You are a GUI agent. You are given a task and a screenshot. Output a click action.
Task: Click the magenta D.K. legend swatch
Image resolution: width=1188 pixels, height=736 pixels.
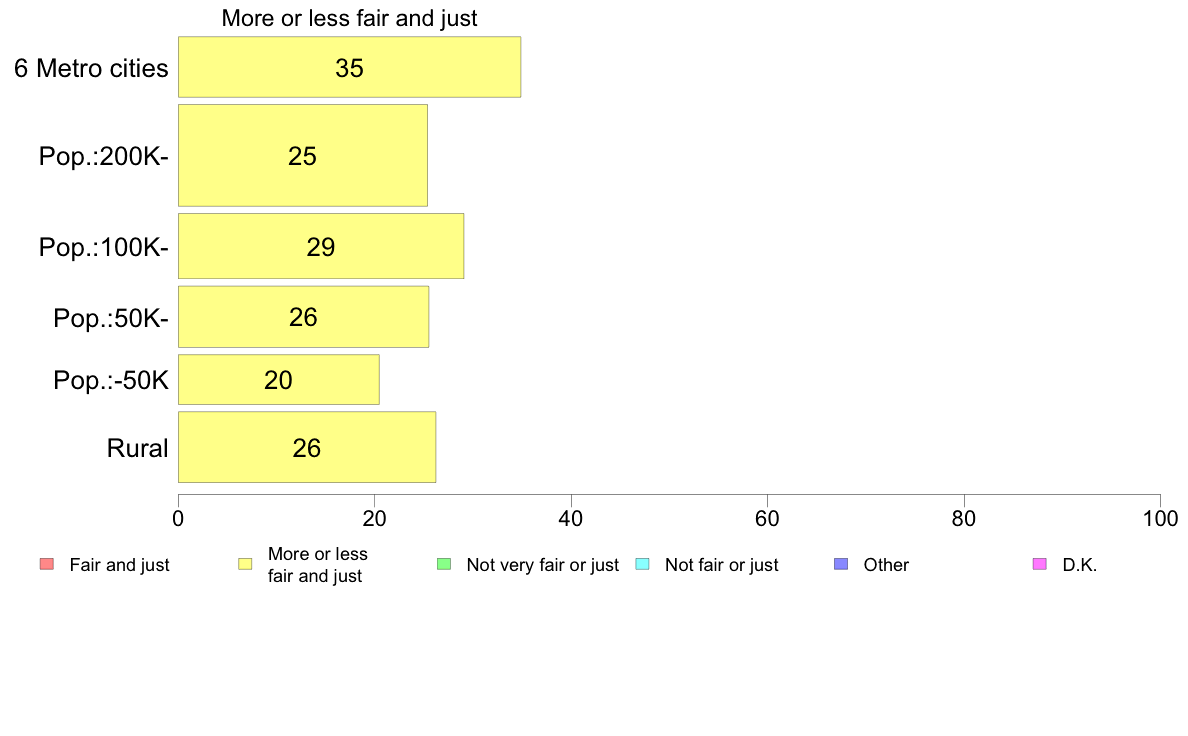point(1040,564)
